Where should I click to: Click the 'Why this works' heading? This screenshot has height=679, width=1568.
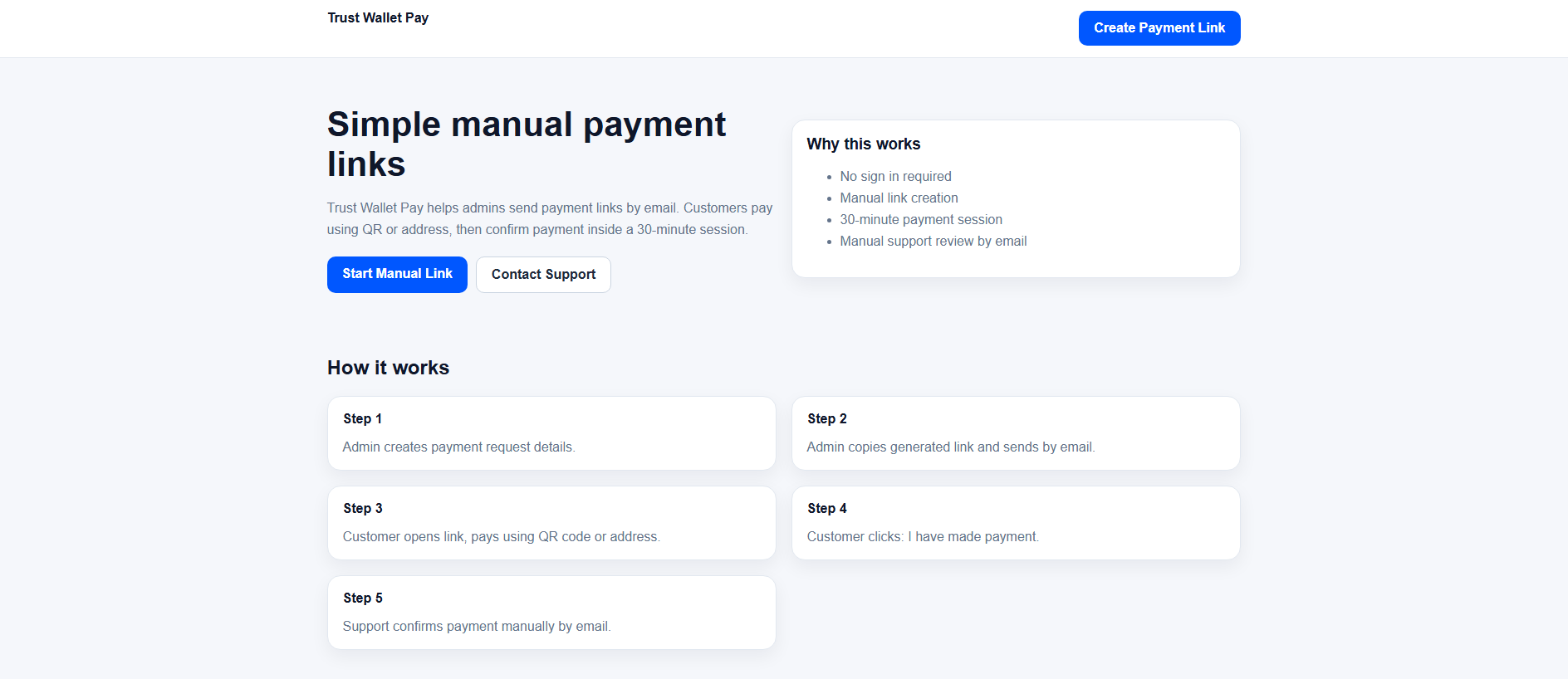click(864, 144)
